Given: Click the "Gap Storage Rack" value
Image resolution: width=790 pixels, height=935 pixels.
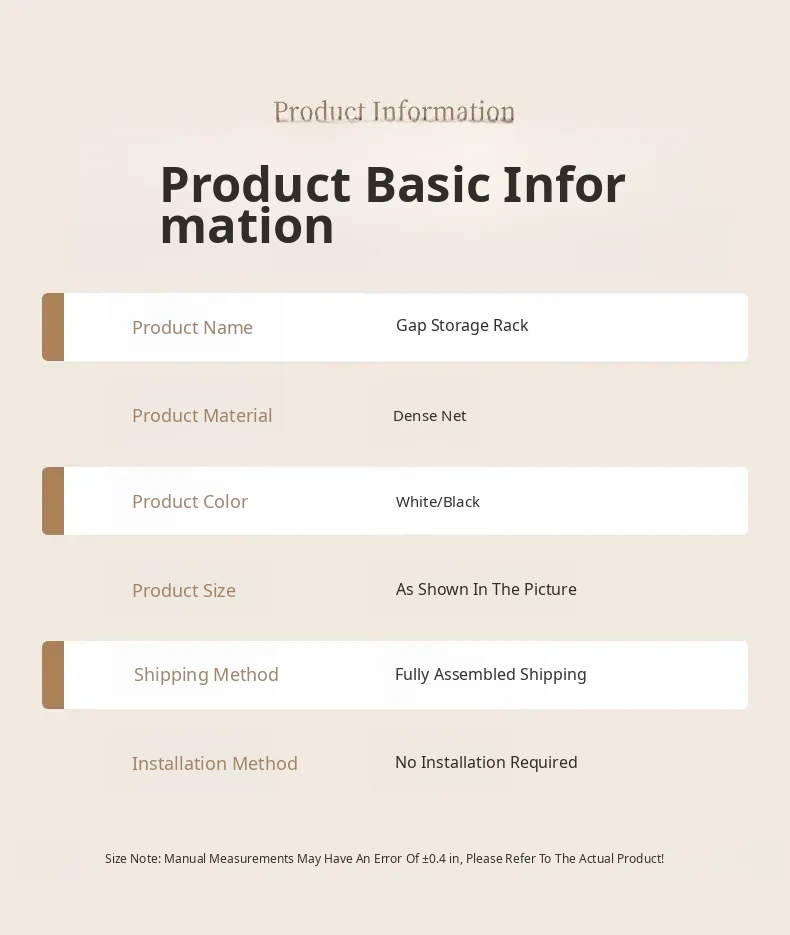Looking at the screenshot, I should 462,326.
